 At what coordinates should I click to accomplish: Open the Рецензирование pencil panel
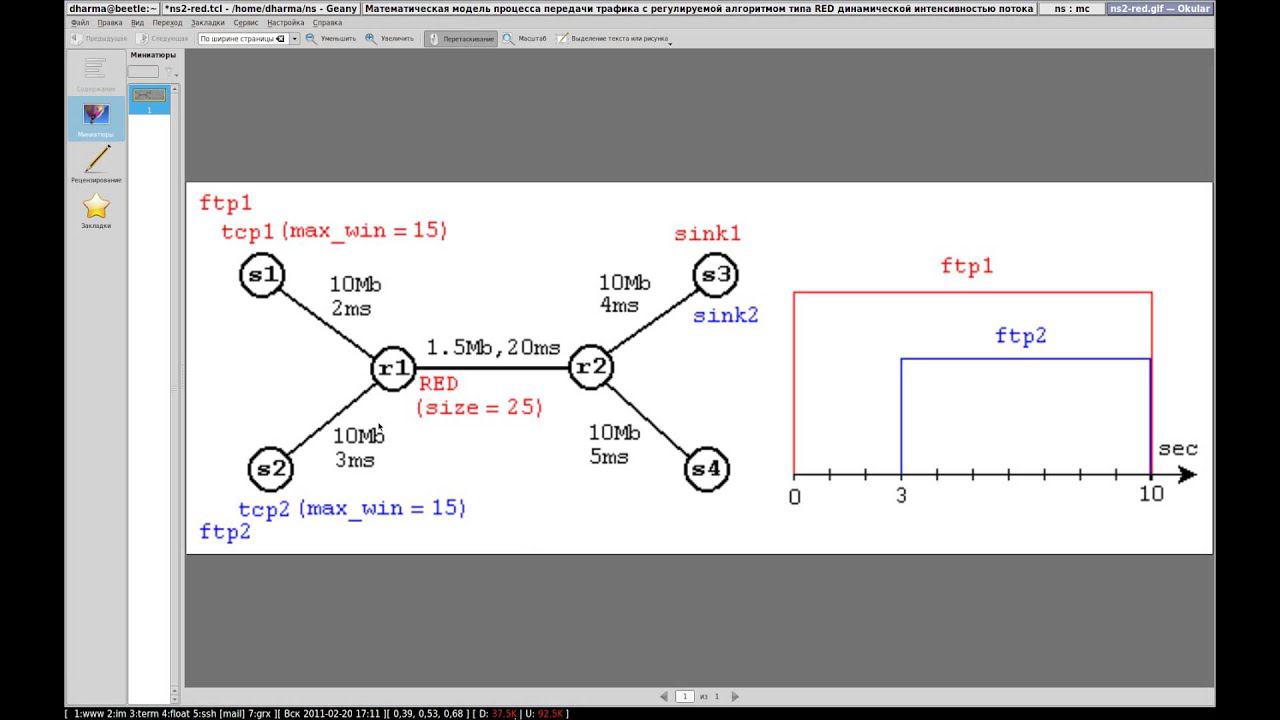(96, 164)
